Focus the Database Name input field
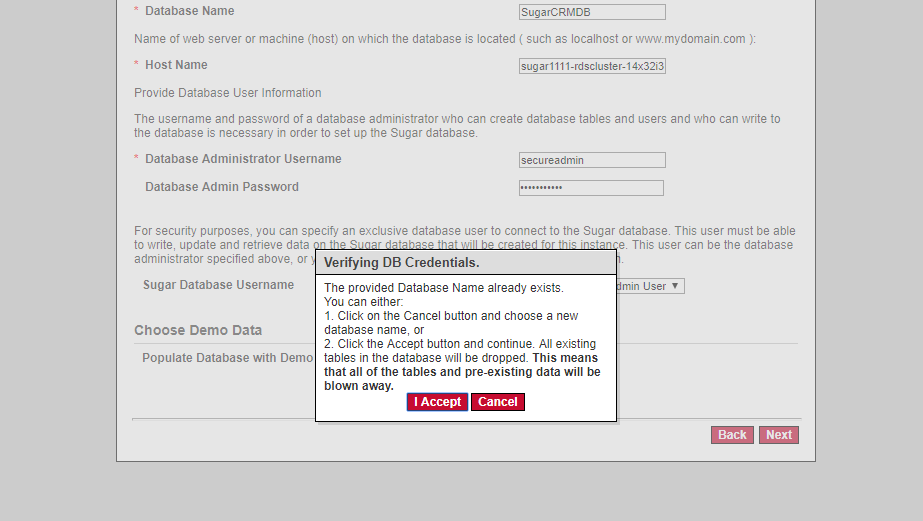This screenshot has height=521, width=923. coord(592,12)
